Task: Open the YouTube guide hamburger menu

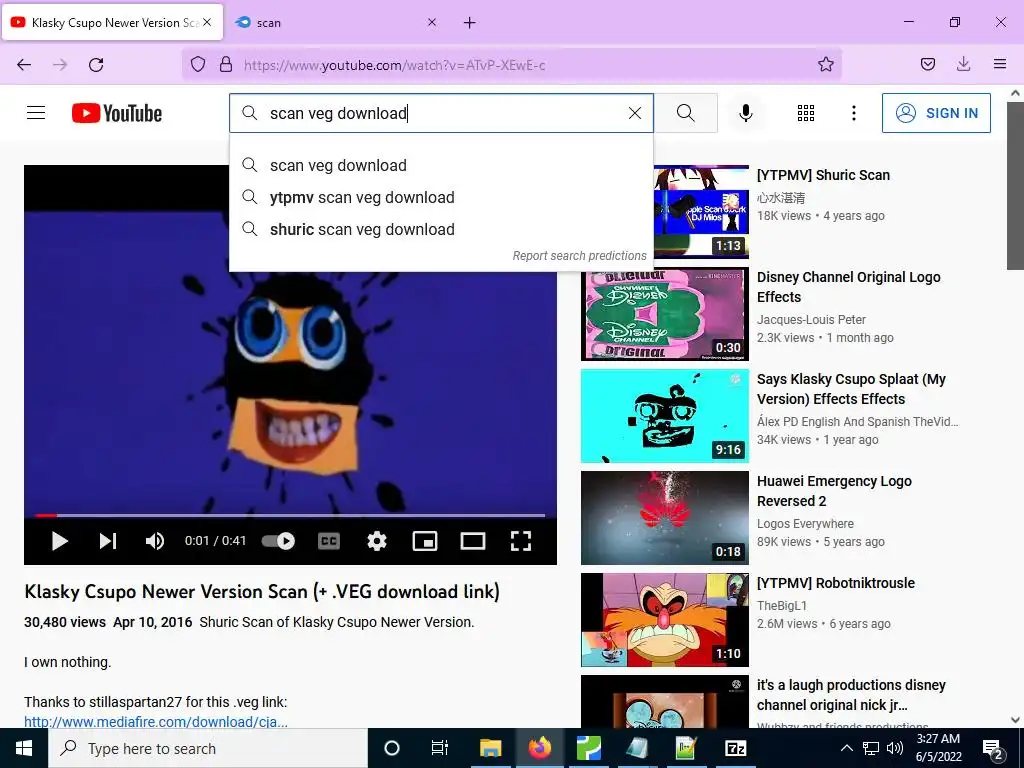Action: coord(36,113)
